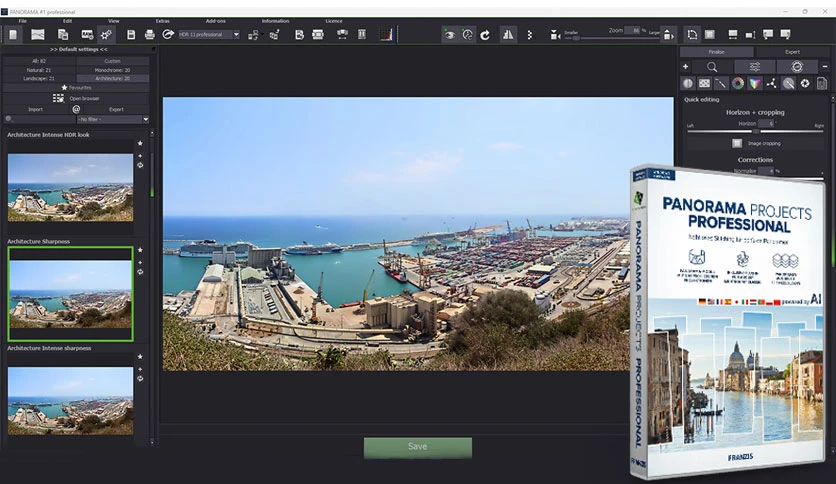Viewport: 836px width, 484px height.
Task: Expand the dropdown arrow next to transfer icon
Action: [262, 35]
